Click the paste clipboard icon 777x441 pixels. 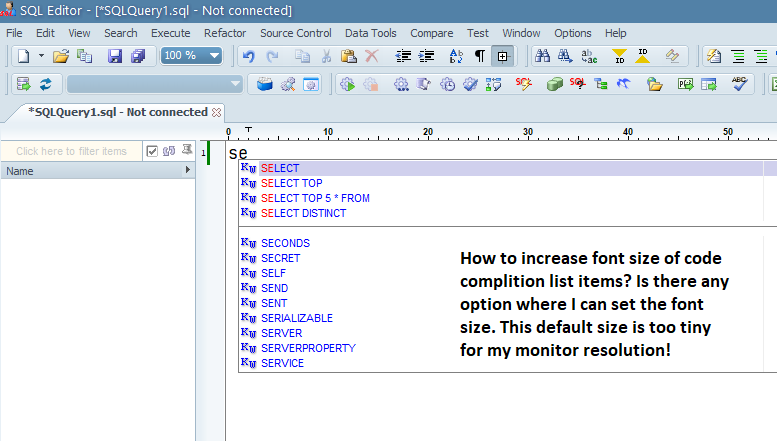349,56
